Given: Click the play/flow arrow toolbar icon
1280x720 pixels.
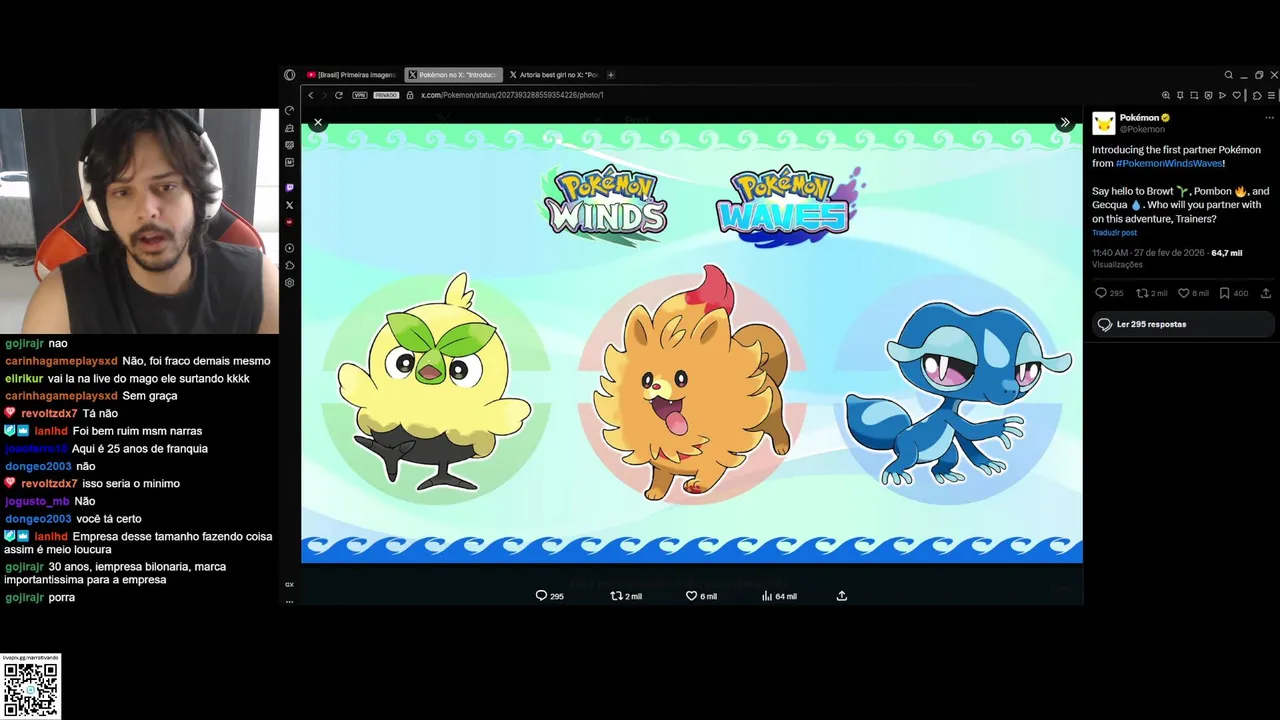Looking at the screenshot, I should point(1222,95).
